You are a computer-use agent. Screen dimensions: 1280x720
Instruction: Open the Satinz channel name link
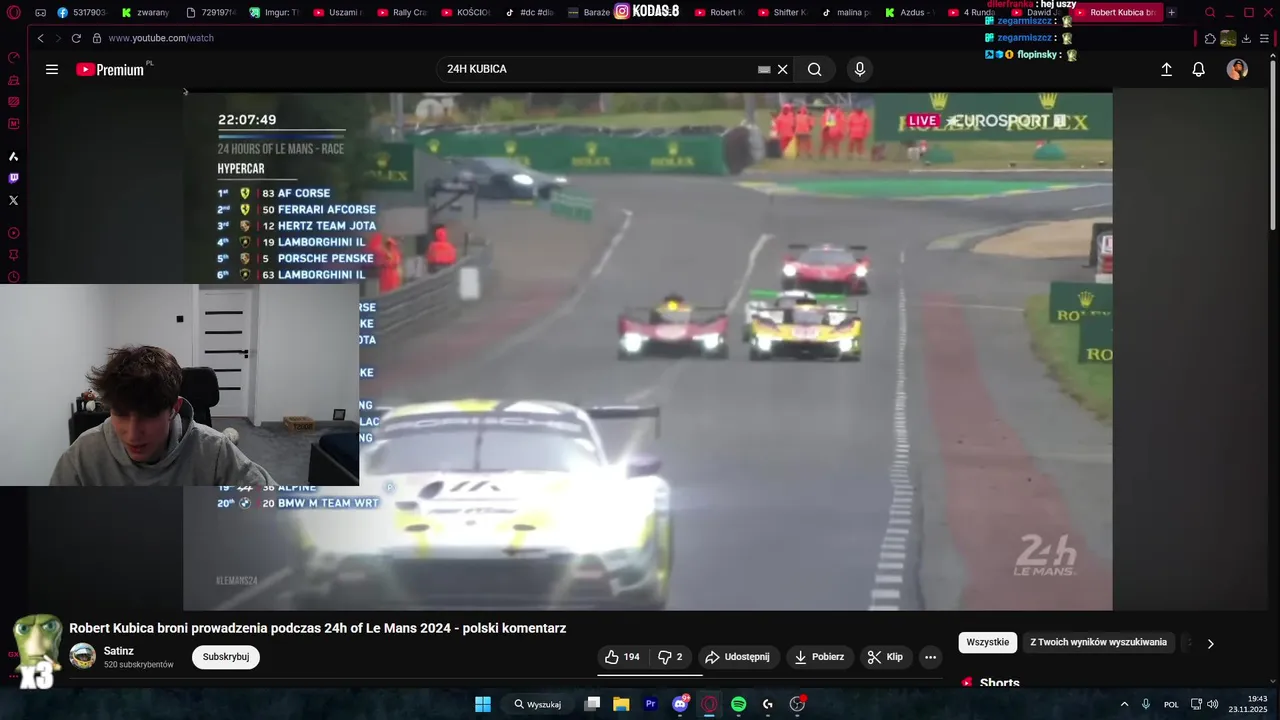(119, 651)
